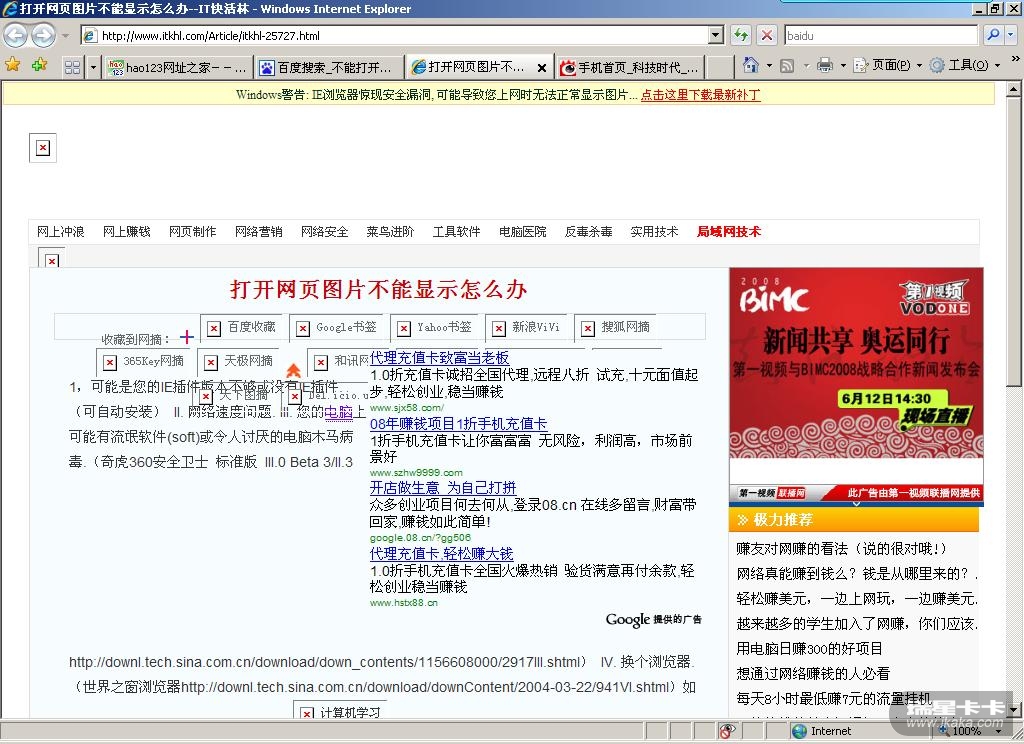1024x744 pixels.
Task: Click the vertical scrollbar up arrow
Action: (1014, 89)
